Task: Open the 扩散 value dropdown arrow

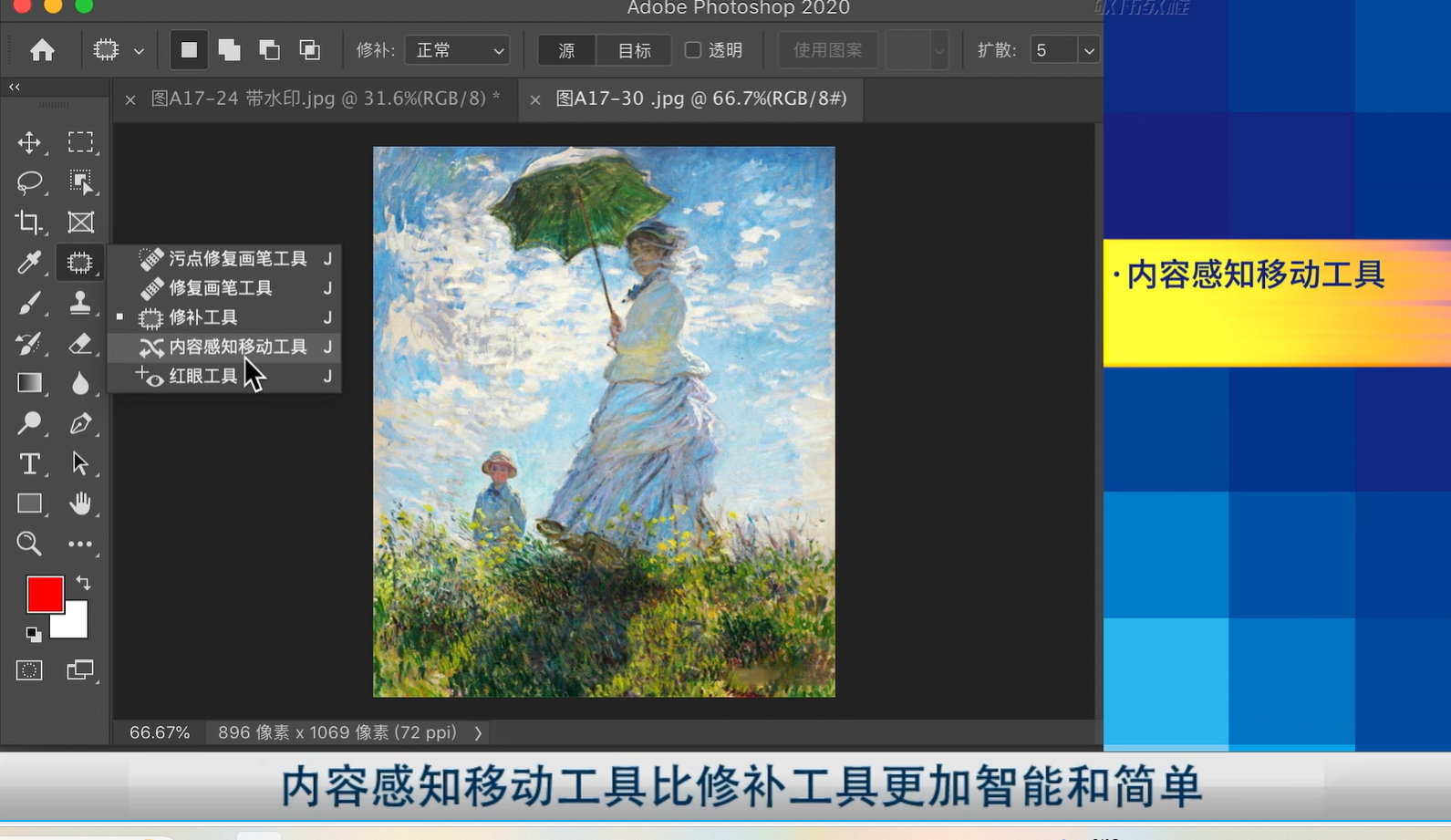Action: coord(1089,50)
